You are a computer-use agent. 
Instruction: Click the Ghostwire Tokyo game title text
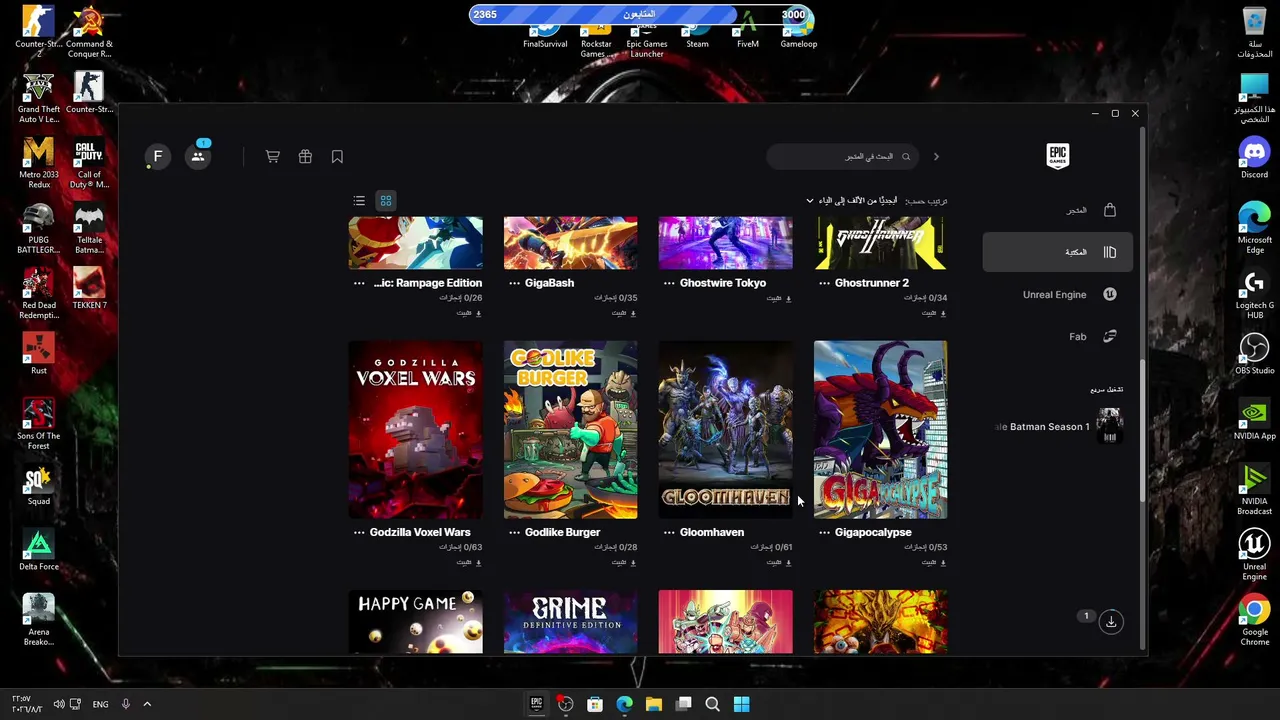(x=723, y=283)
